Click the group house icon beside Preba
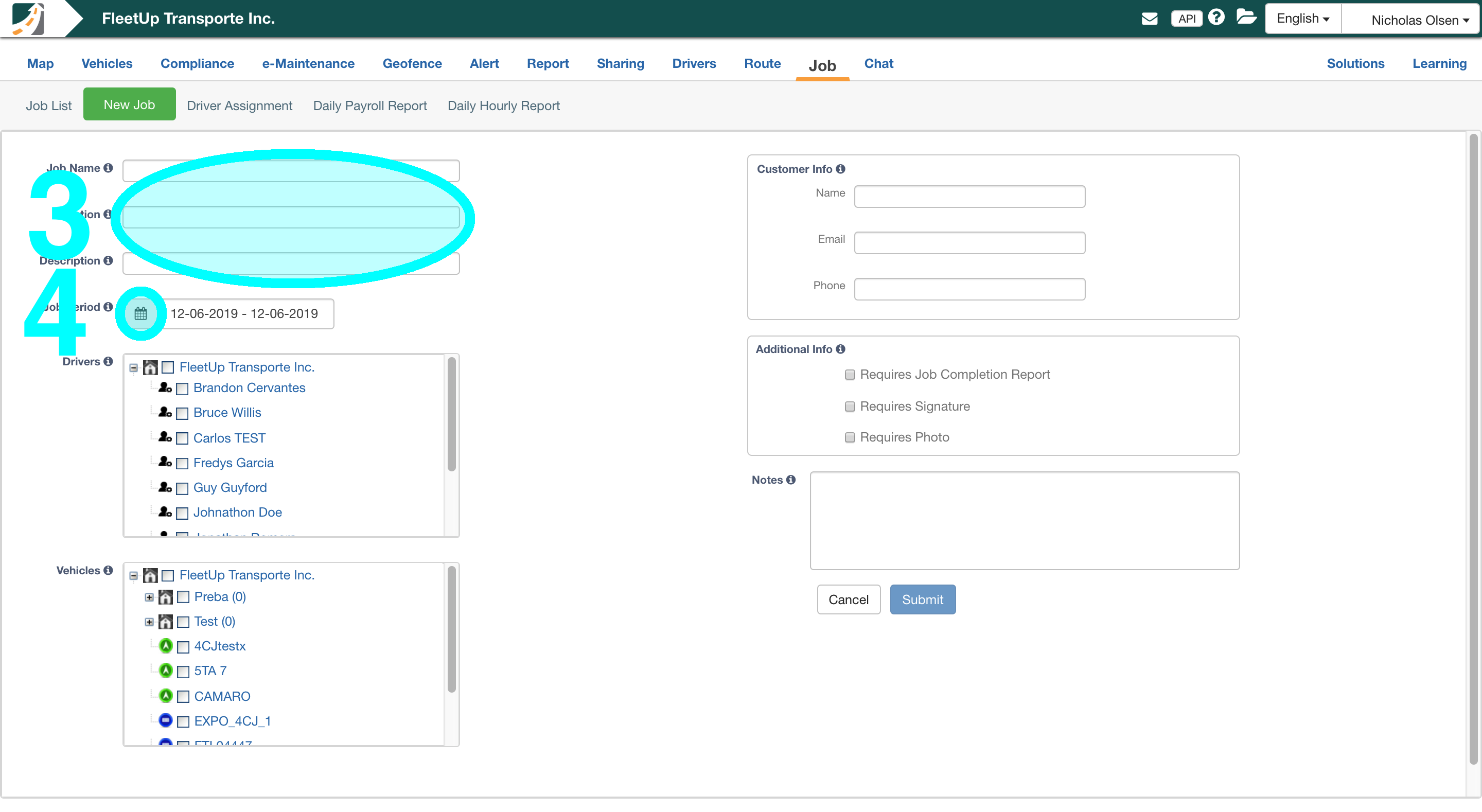 click(166, 597)
